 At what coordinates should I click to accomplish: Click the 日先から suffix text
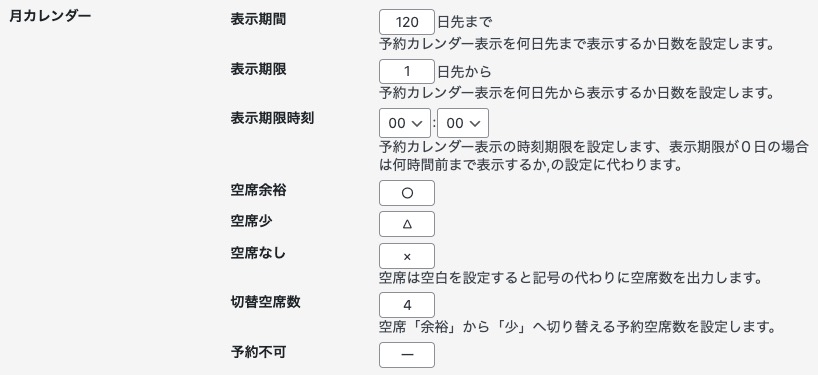(464, 71)
